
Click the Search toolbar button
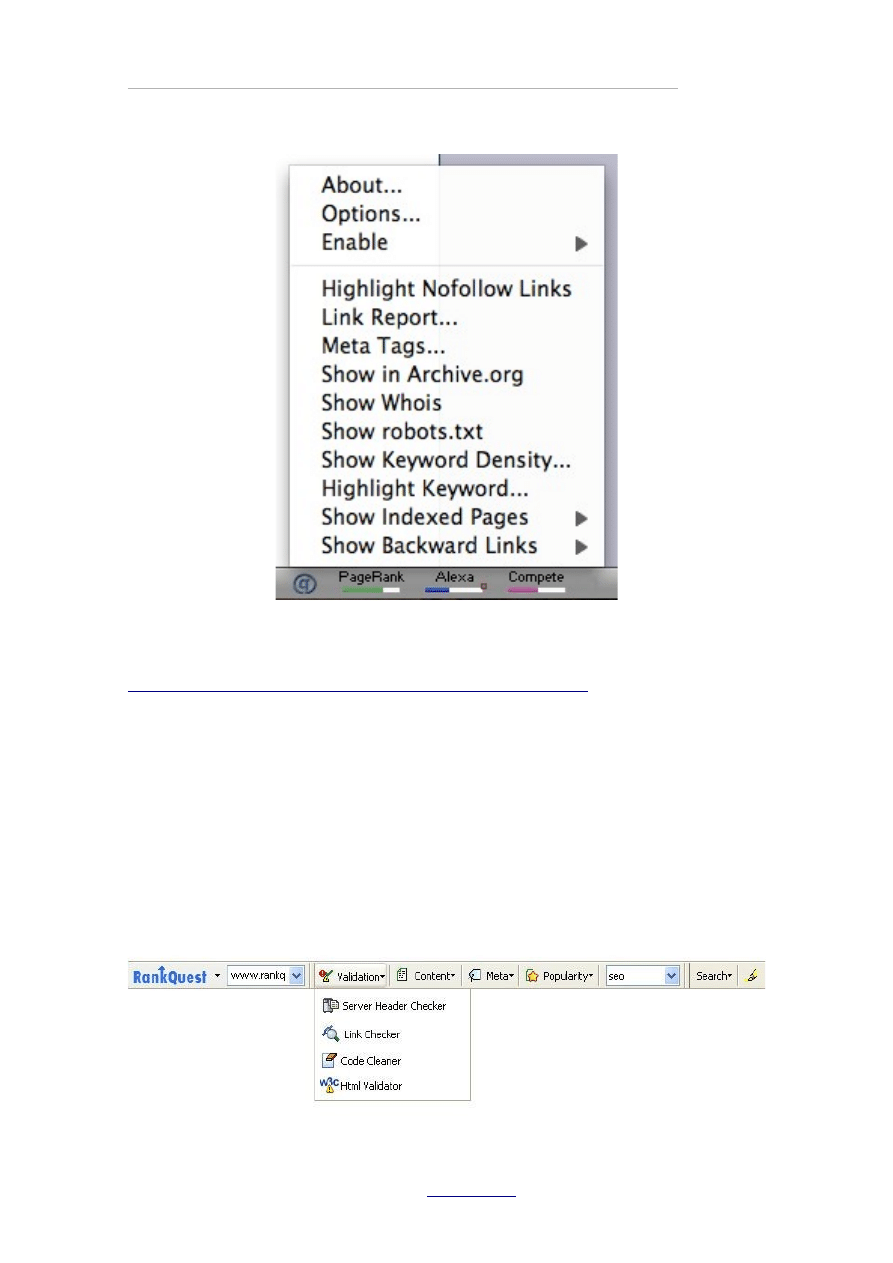click(714, 976)
